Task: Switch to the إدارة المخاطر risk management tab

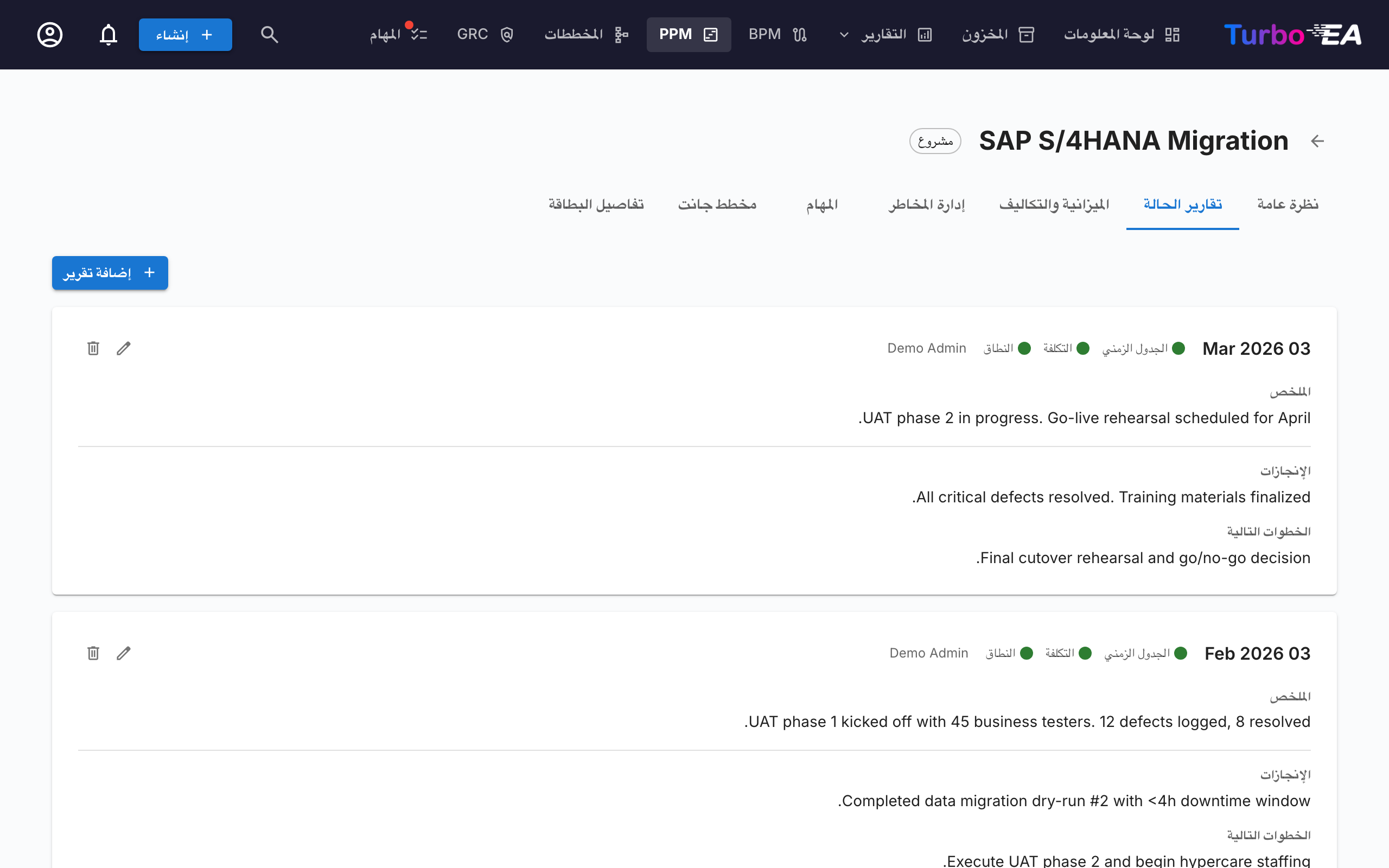Action: pyautogui.click(x=926, y=205)
